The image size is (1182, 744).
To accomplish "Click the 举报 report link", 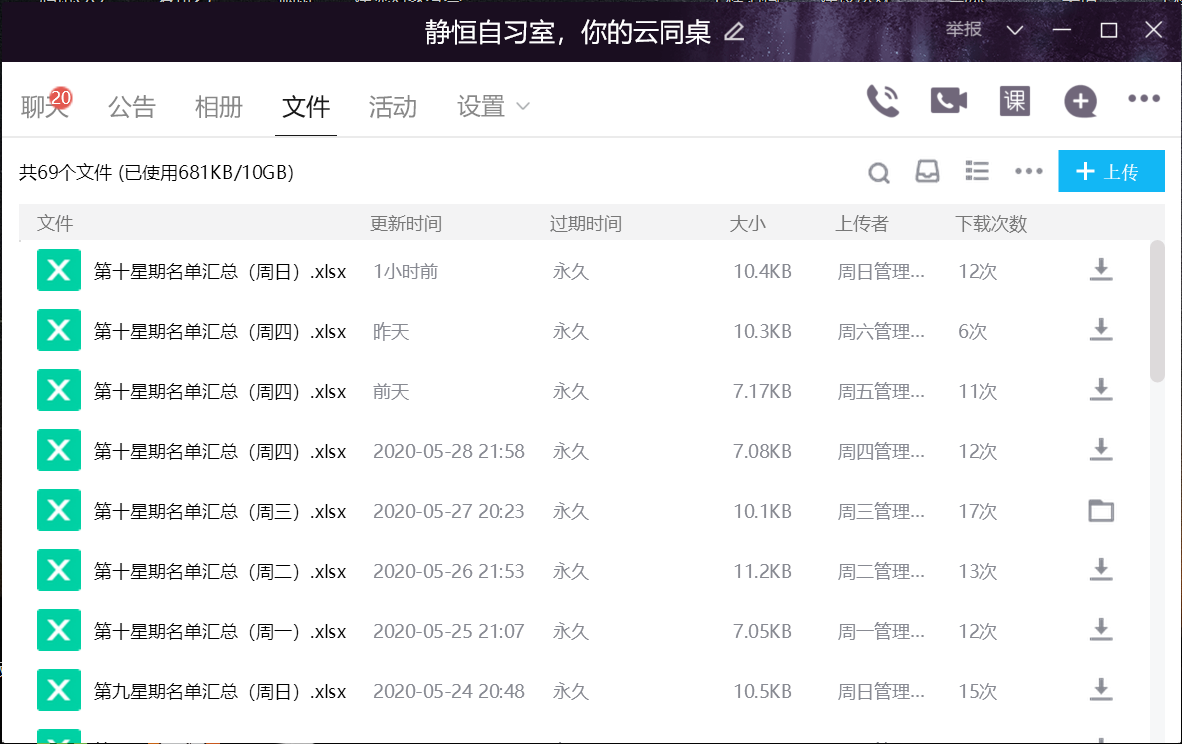I will pos(964,30).
